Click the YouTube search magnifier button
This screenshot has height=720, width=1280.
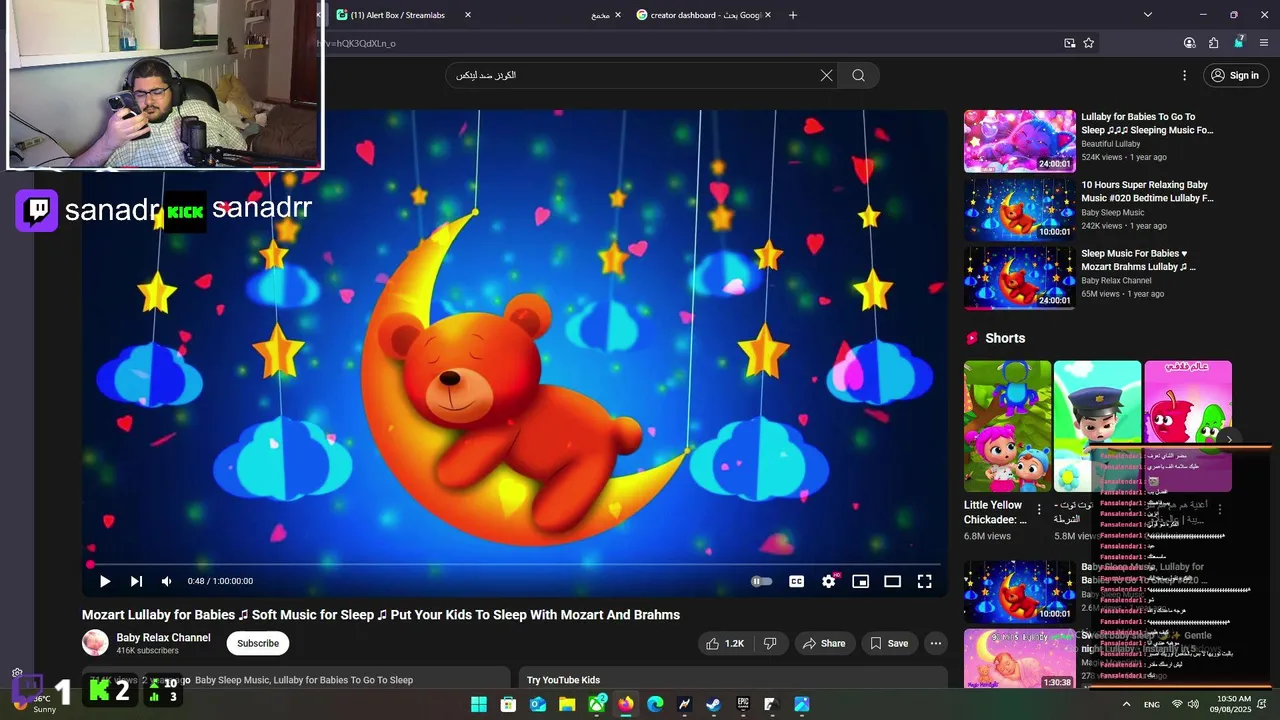(x=858, y=75)
